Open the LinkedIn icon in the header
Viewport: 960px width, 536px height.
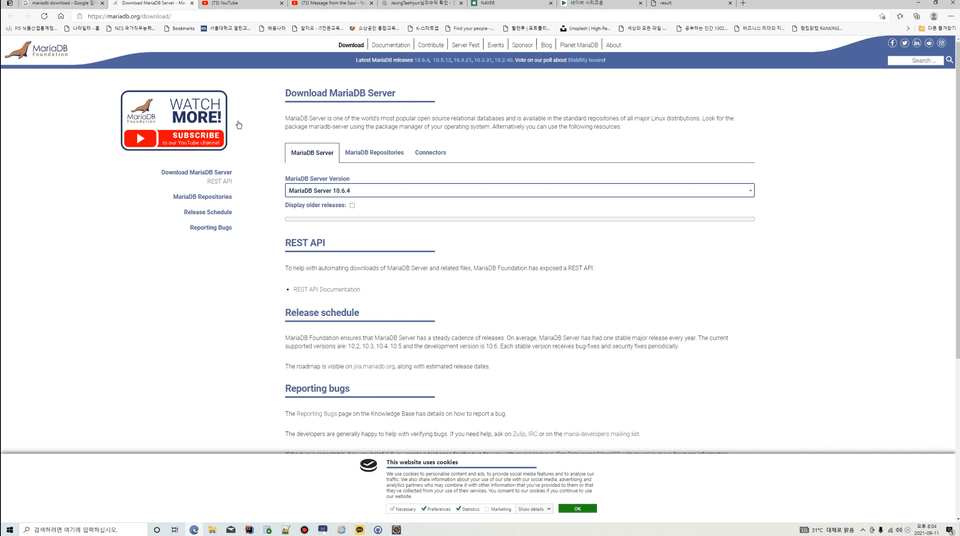coord(917,43)
